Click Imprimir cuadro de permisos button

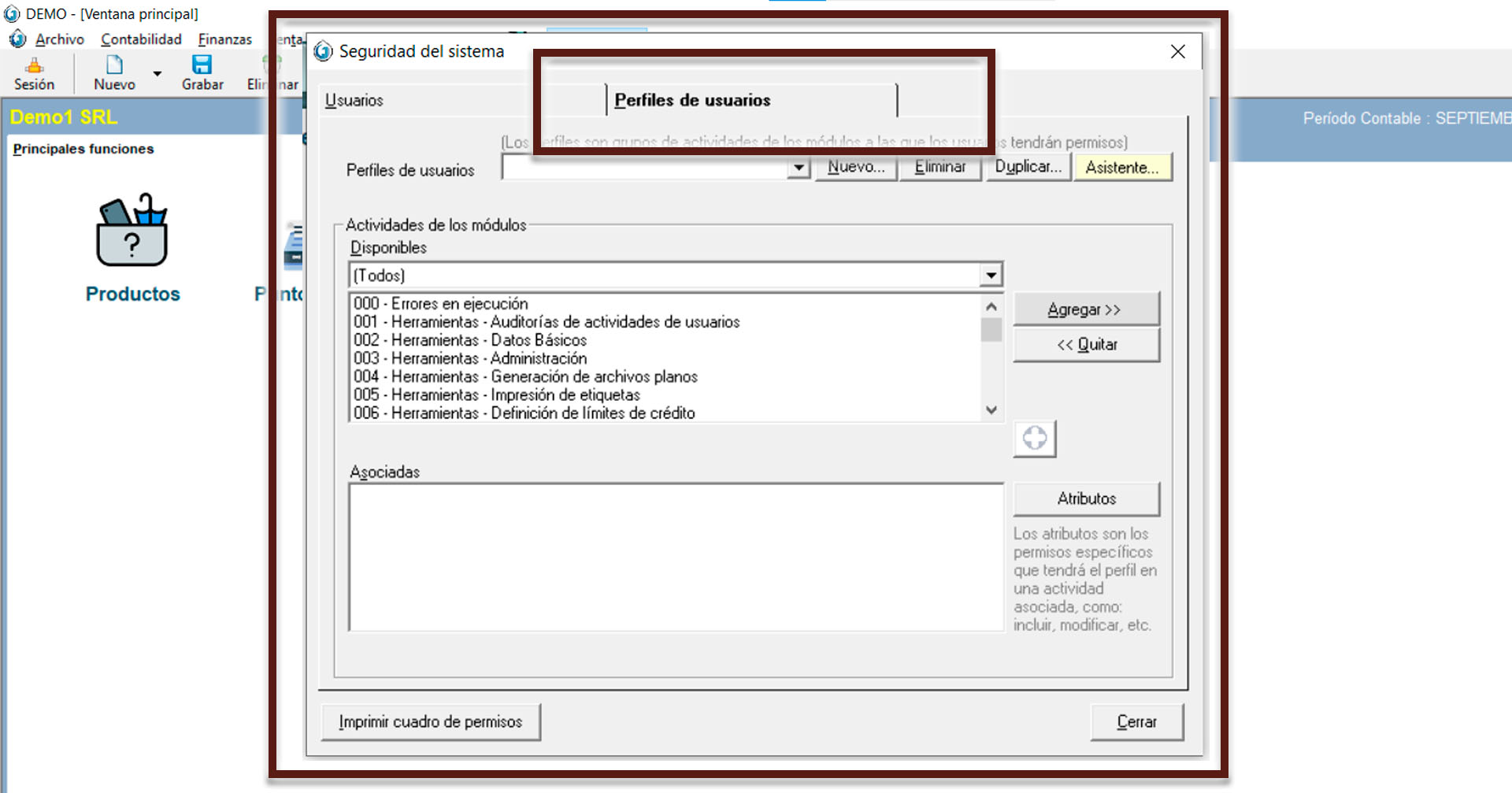point(431,722)
